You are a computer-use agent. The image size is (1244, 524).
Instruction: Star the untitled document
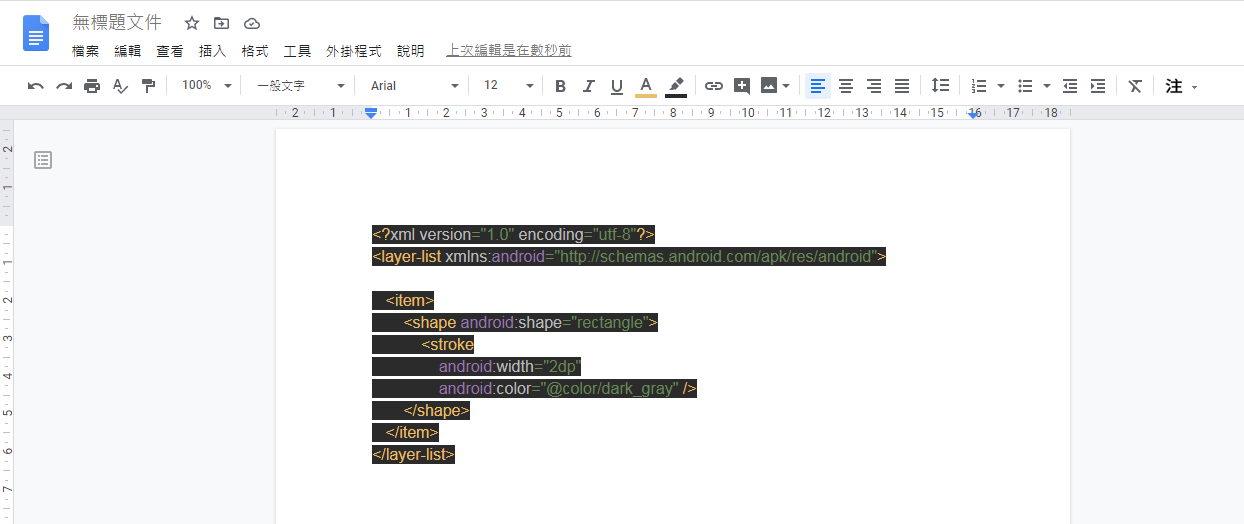click(192, 23)
